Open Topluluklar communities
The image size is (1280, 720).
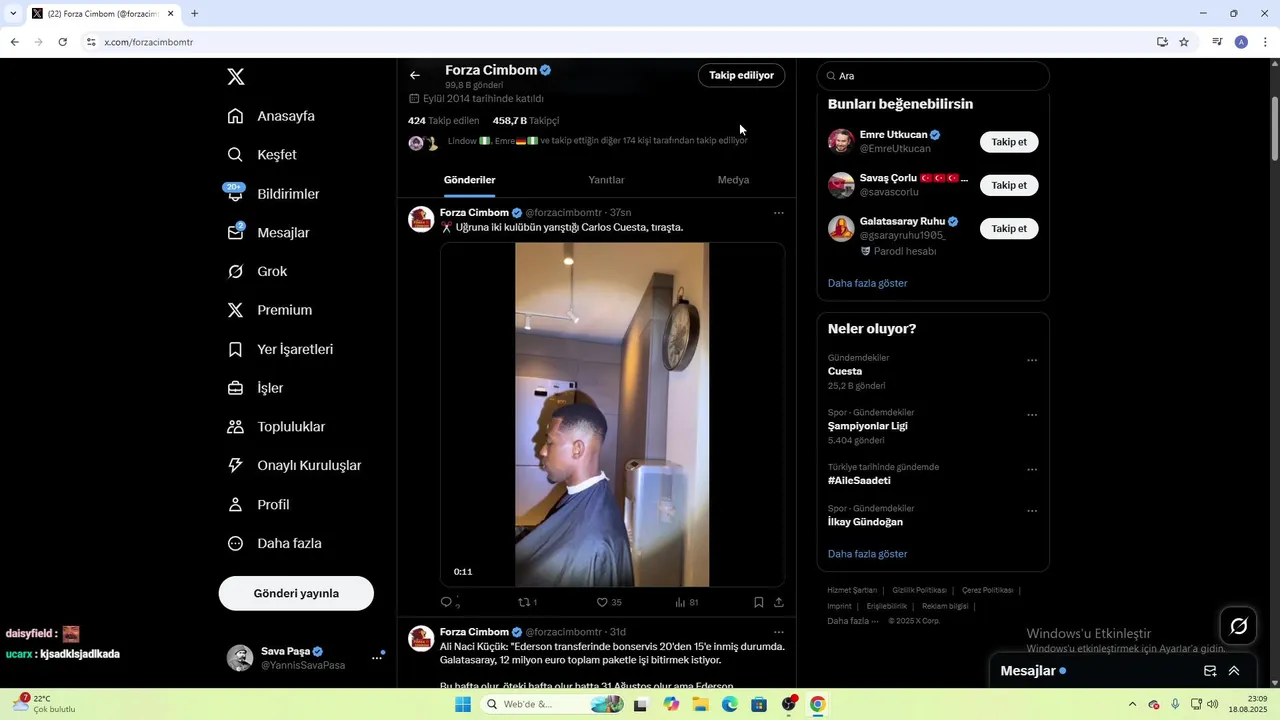pyautogui.click(x=276, y=427)
